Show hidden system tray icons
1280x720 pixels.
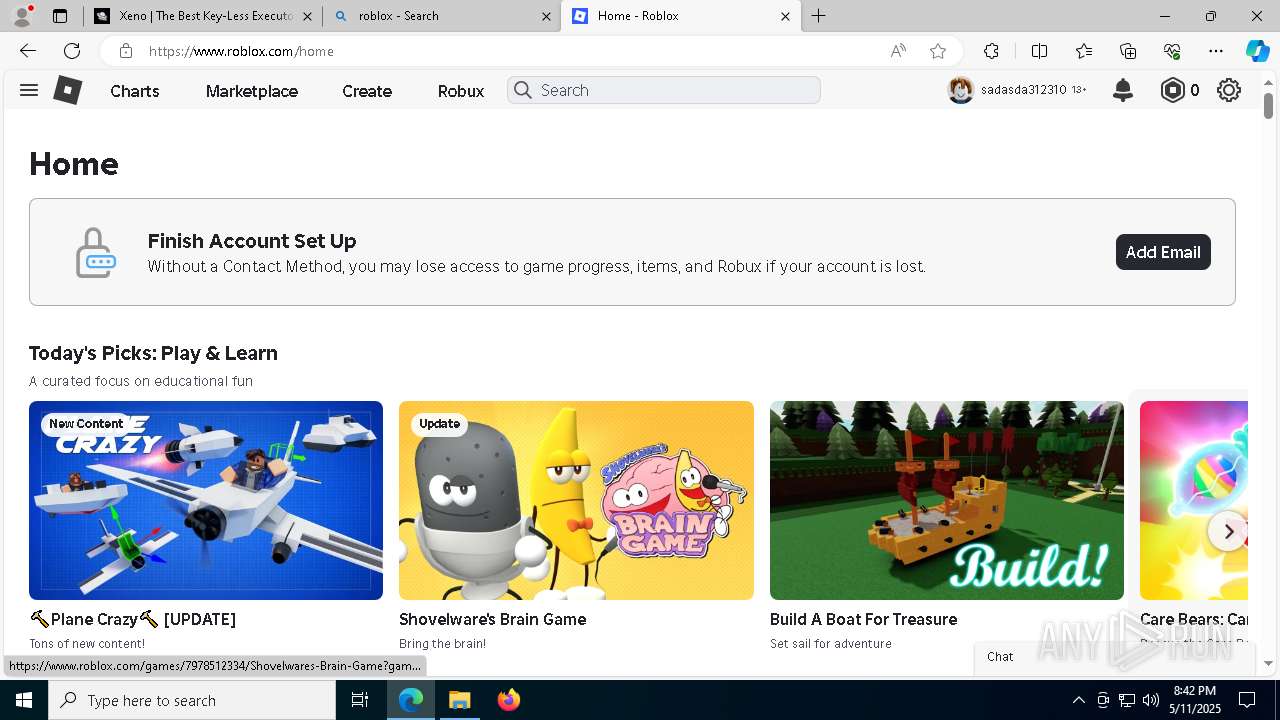point(1078,700)
